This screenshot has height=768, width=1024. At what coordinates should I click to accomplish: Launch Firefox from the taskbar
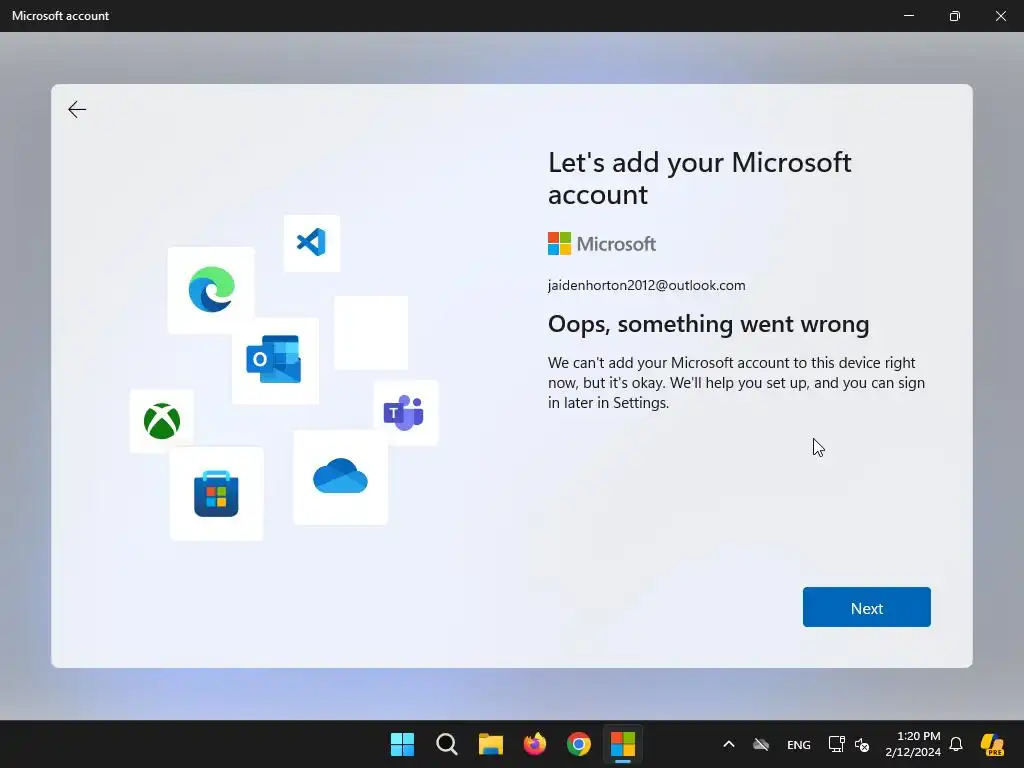tap(535, 744)
